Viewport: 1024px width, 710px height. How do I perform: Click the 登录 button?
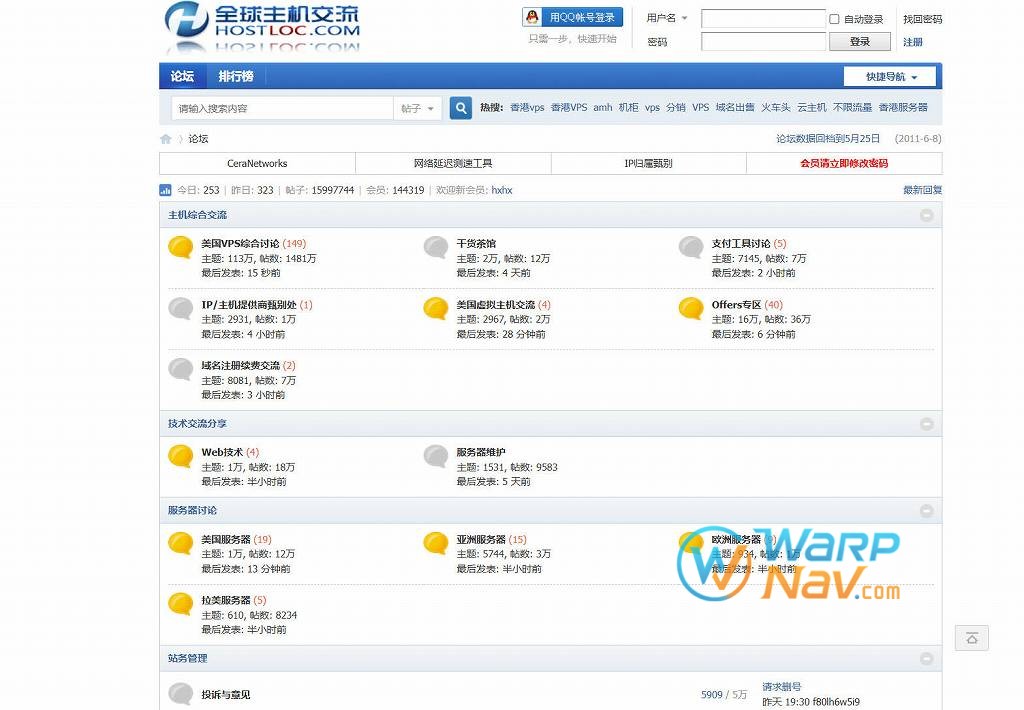click(860, 42)
